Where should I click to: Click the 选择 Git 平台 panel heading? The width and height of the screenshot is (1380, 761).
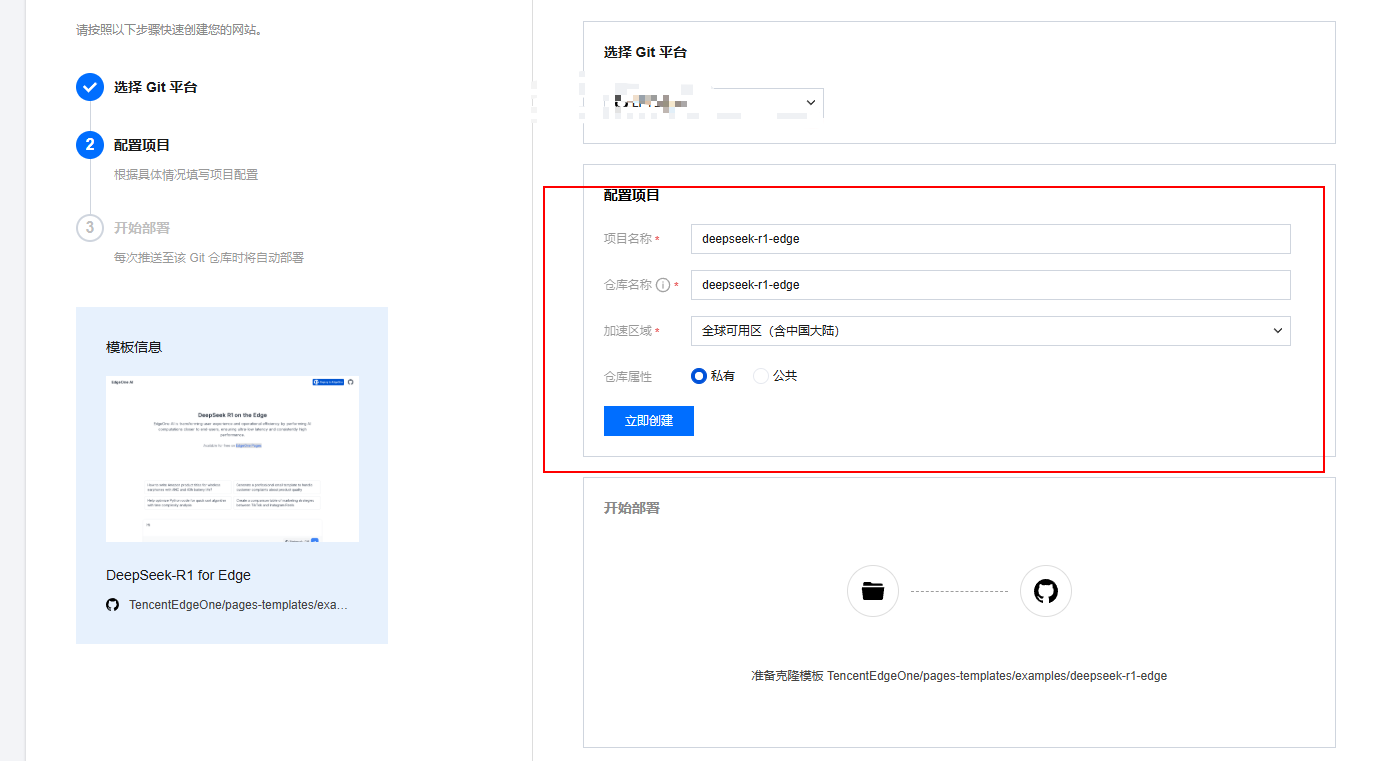646,52
